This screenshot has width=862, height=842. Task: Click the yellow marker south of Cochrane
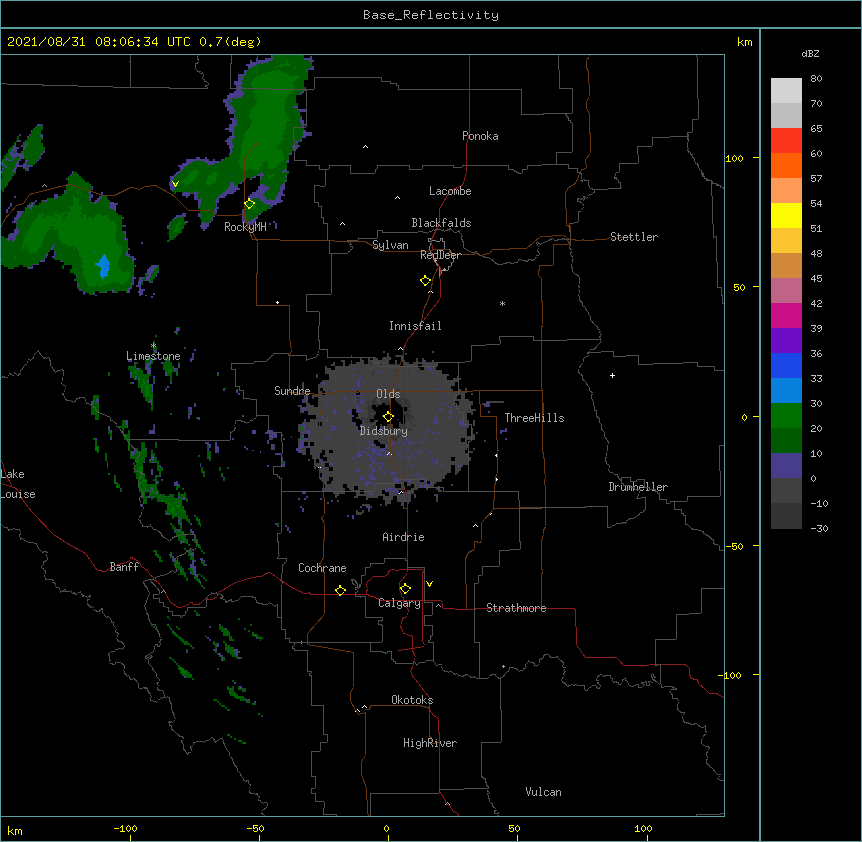pyautogui.click(x=340, y=590)
